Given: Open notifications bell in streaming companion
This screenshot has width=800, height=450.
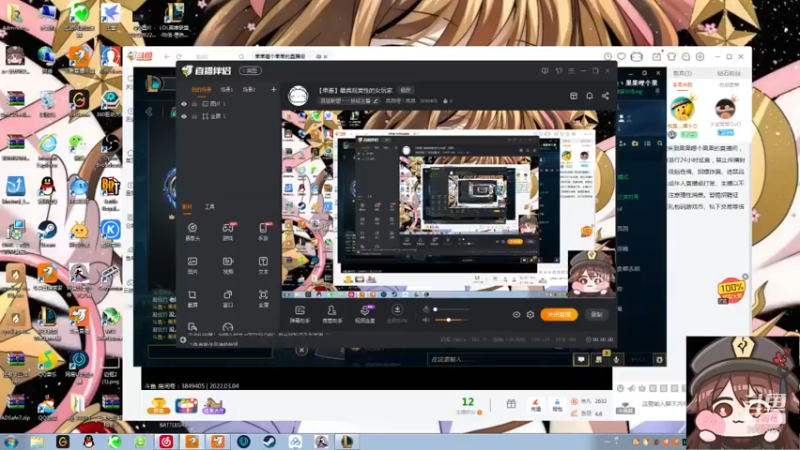Looking at the screenshot, I should 589,96.
